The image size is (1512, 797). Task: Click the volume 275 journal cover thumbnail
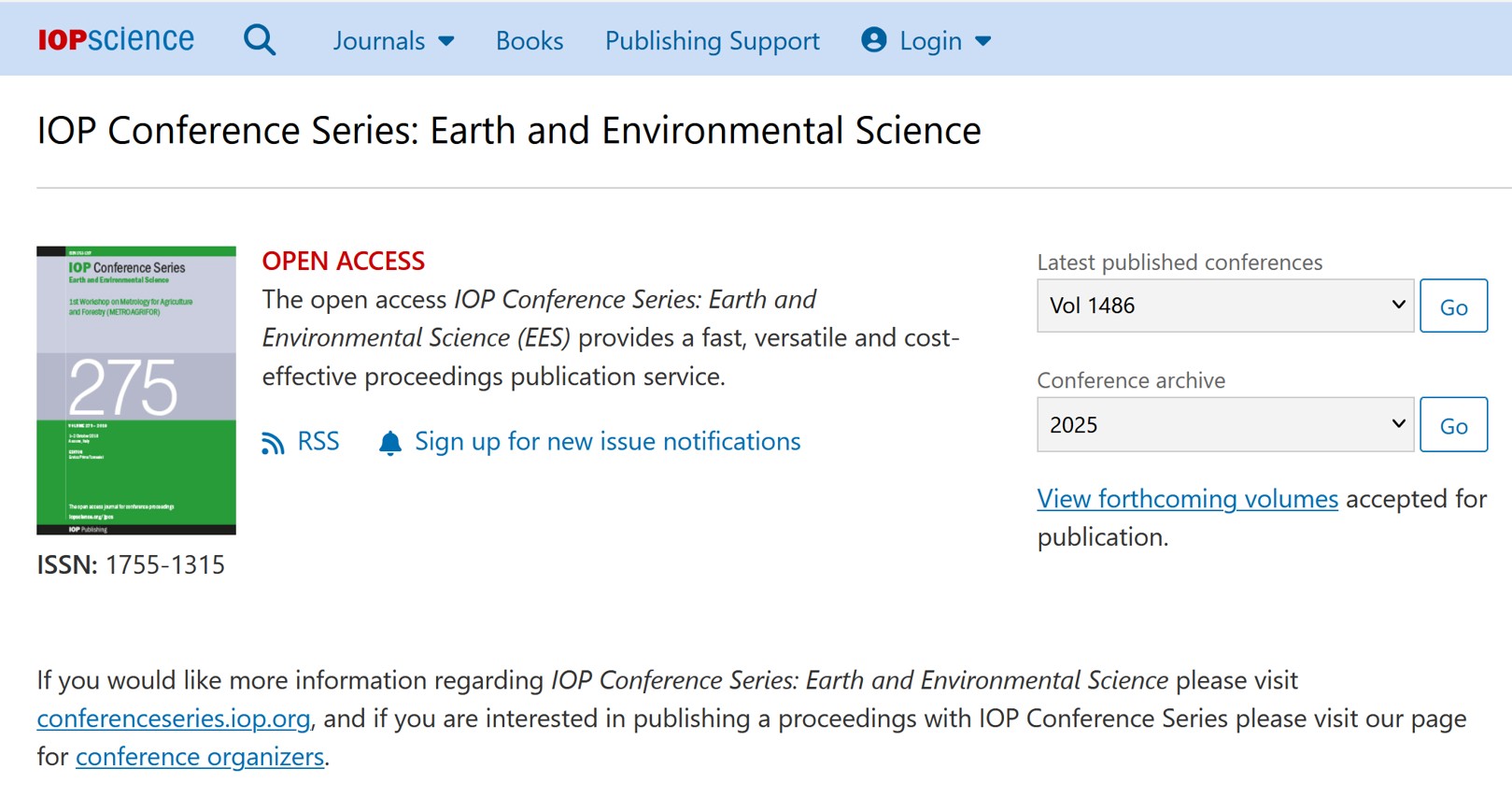[x=136, y=391]
